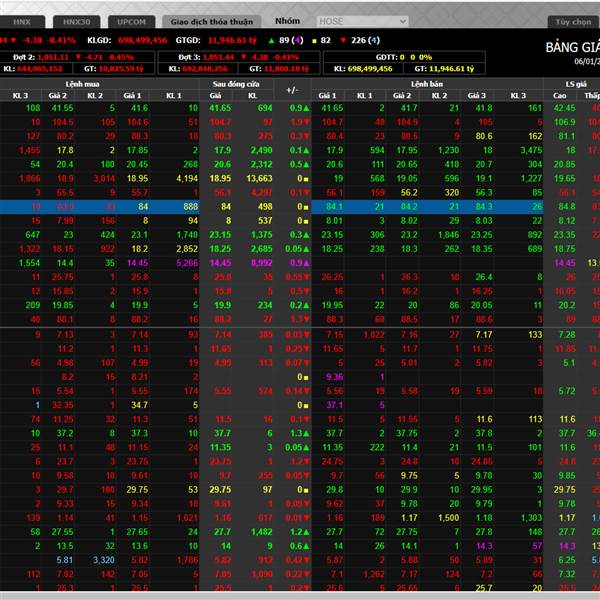Click the purple volume cell 5,266
The height and width of the screenshot is (600, 600).
coord(187,263)
